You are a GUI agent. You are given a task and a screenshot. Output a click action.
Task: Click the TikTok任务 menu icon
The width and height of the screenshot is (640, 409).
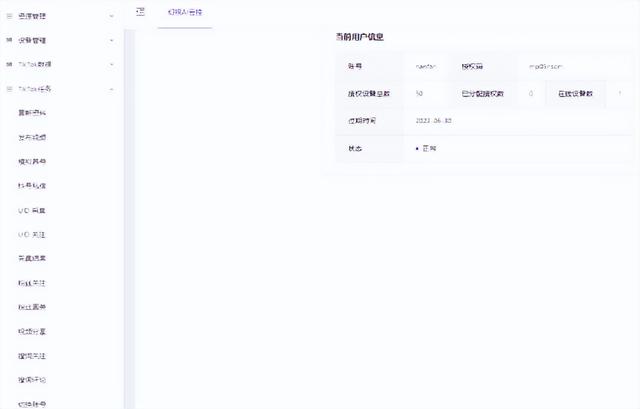(x=9, y=89)
